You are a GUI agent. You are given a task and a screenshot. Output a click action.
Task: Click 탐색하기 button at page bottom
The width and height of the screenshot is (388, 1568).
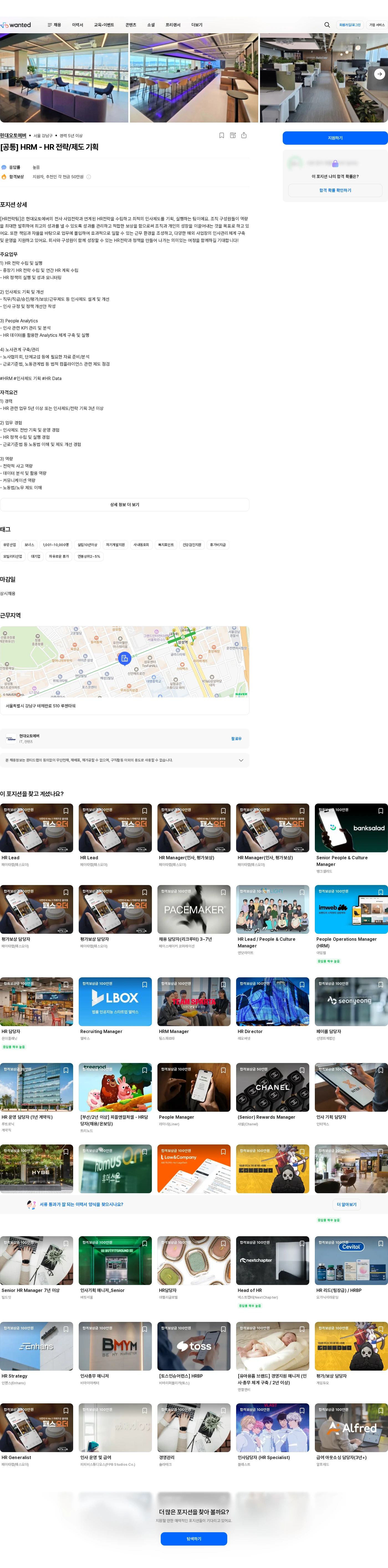pyautogui.click(x=194, y=1539)
